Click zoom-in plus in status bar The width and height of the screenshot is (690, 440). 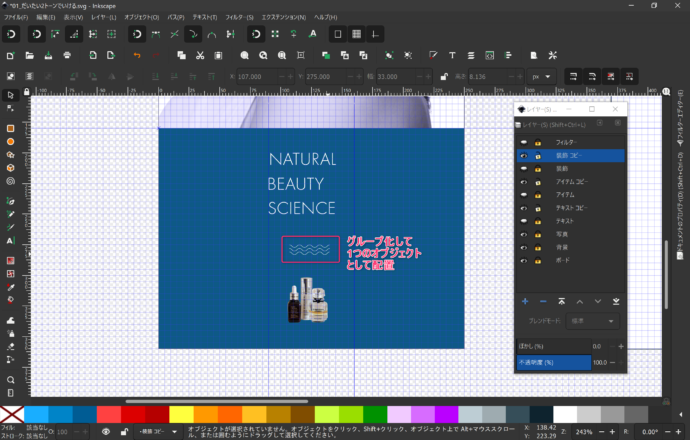pyautogui.click(x=612, y=432)
